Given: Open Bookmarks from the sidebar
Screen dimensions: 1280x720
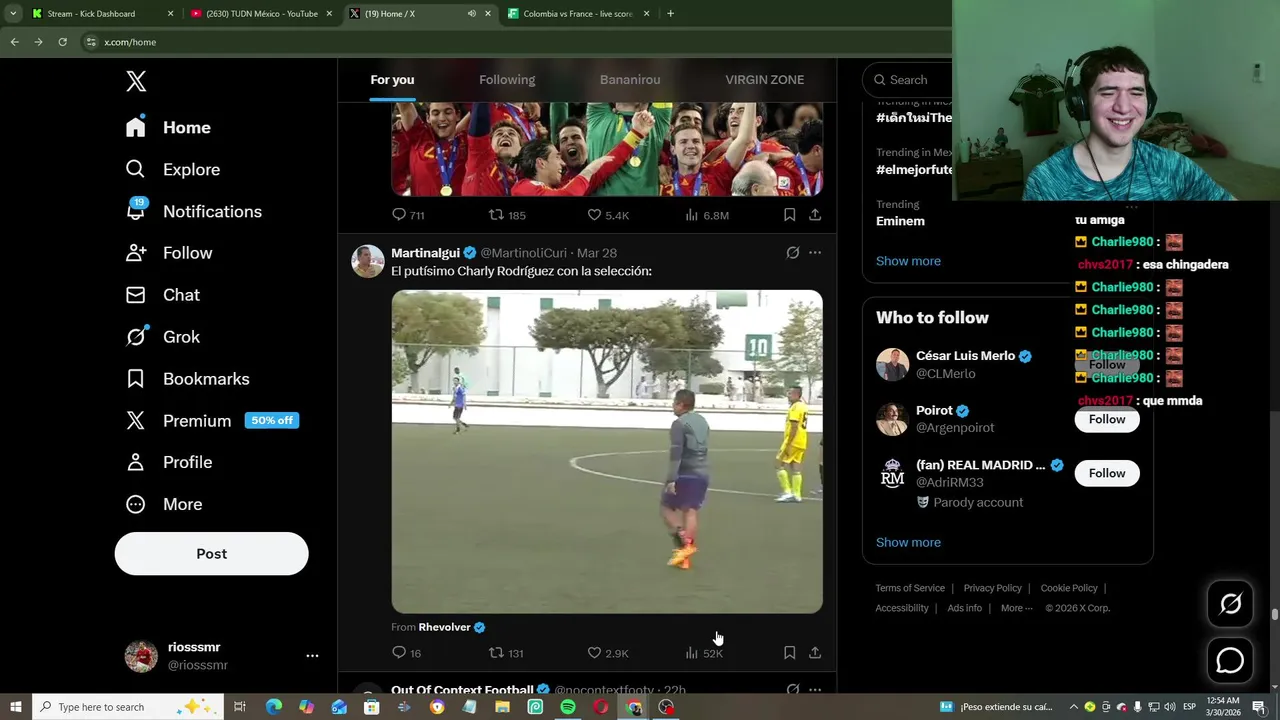Looking at the screenshot, I should coord(187,379).
